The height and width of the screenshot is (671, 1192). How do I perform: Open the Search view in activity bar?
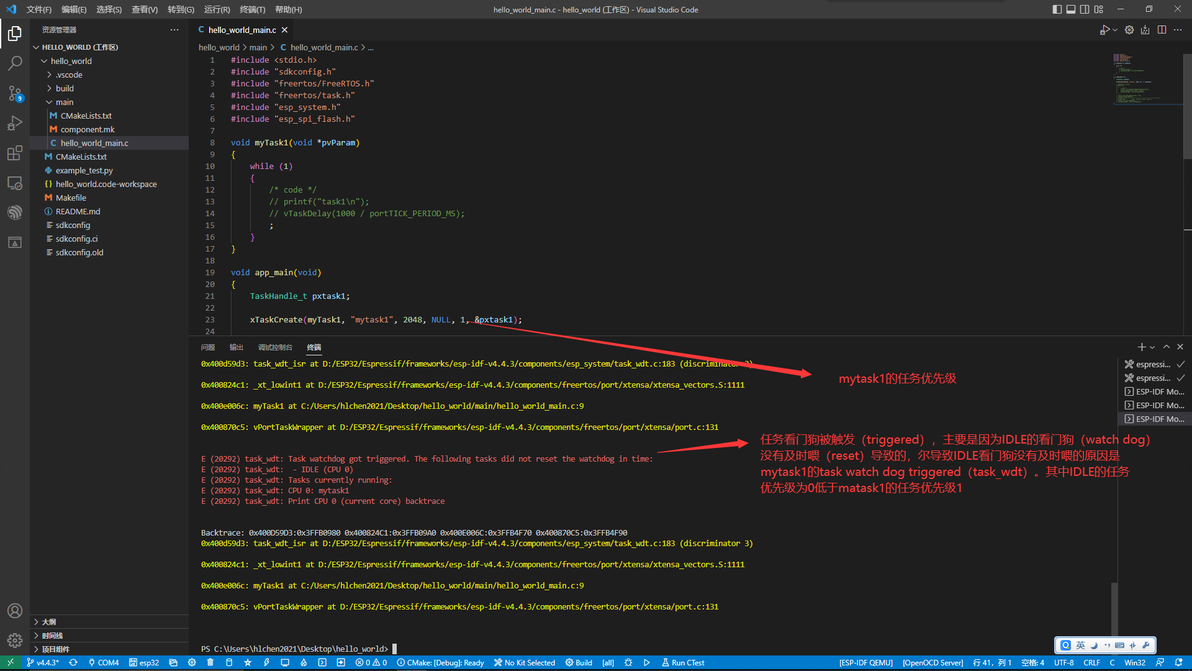14,63
